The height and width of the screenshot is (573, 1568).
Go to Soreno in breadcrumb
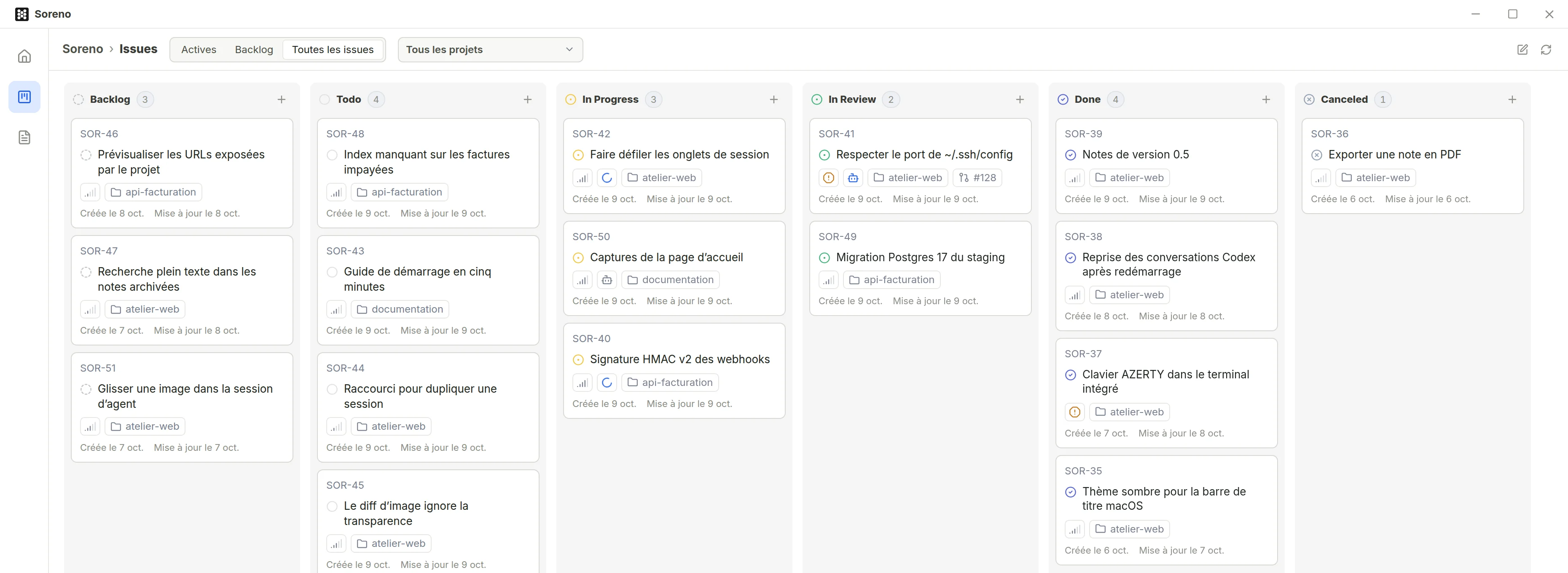coord(83,48)
